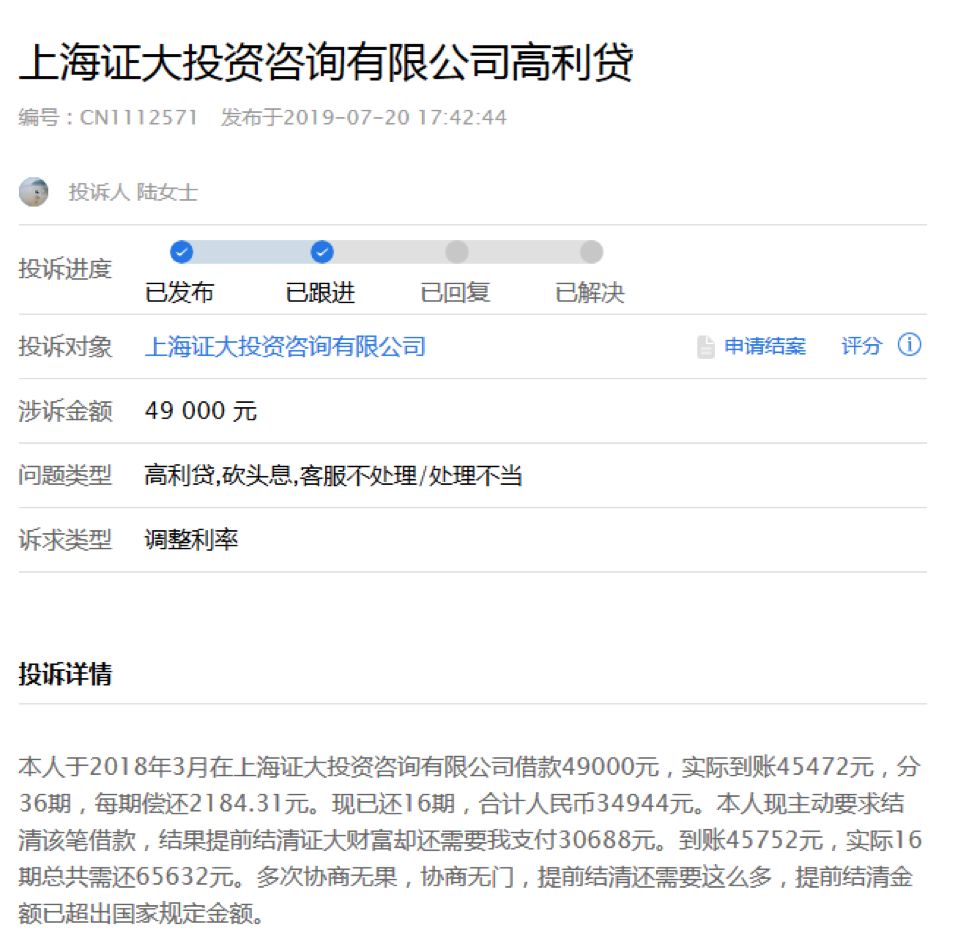Click the complainant avatar image
The height and width of the screenshot is (933, 977).
(x=34, y=191)
